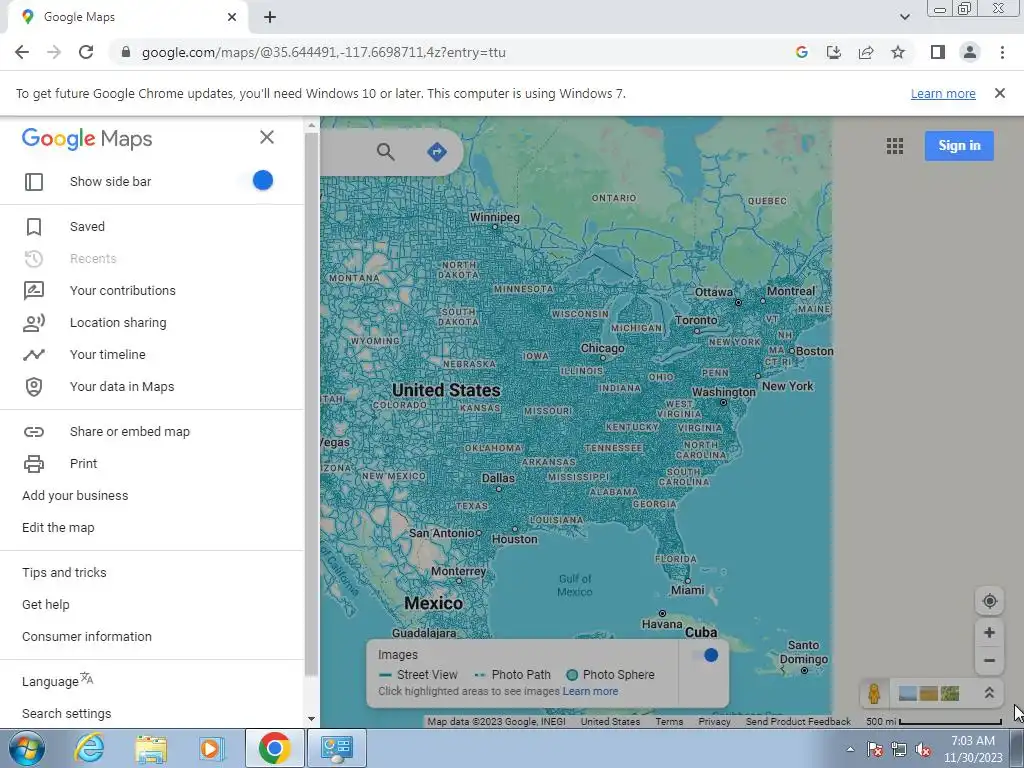Click the Your data in Maps shield icon
Viewport: 1024px width, 768px height.
[x=34, y=387]
